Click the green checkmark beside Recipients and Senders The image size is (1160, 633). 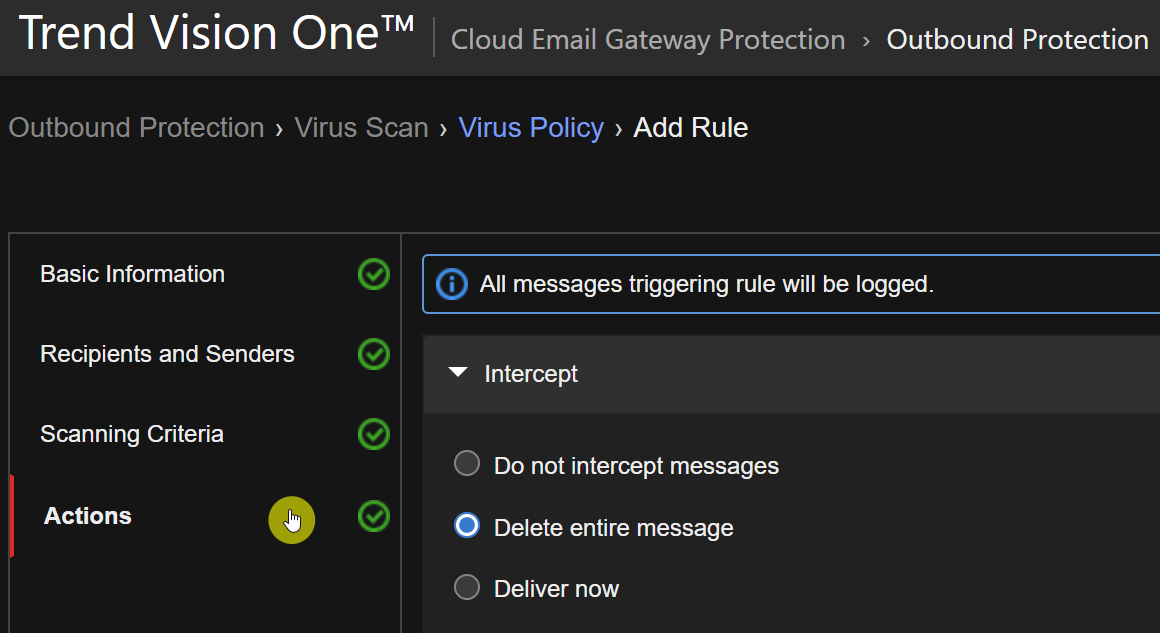point(374,354)
